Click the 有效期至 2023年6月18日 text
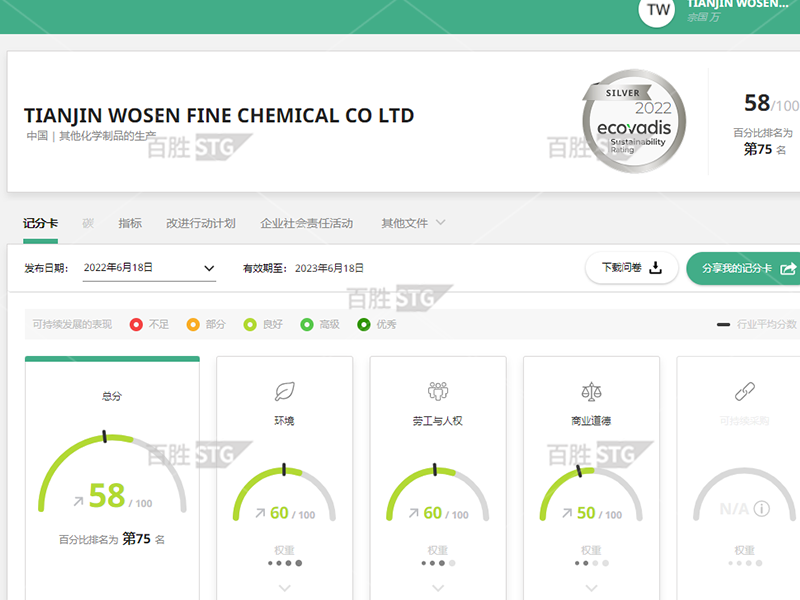Viewport: 800px width, 600px height. point(303,268)
